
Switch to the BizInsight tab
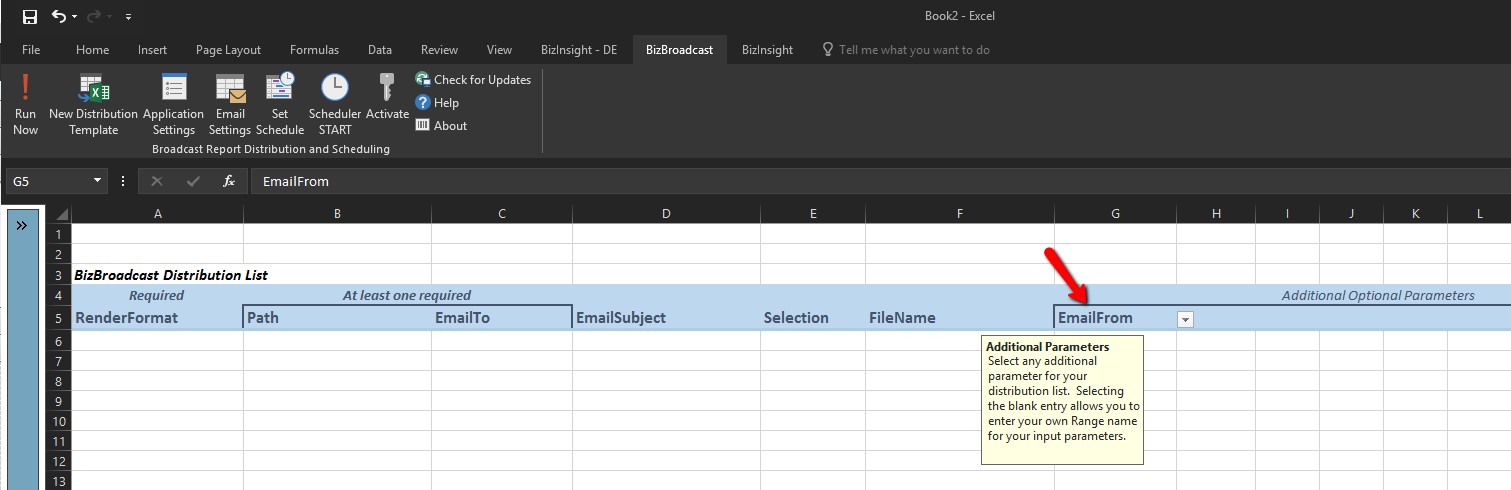pos(767,50)
